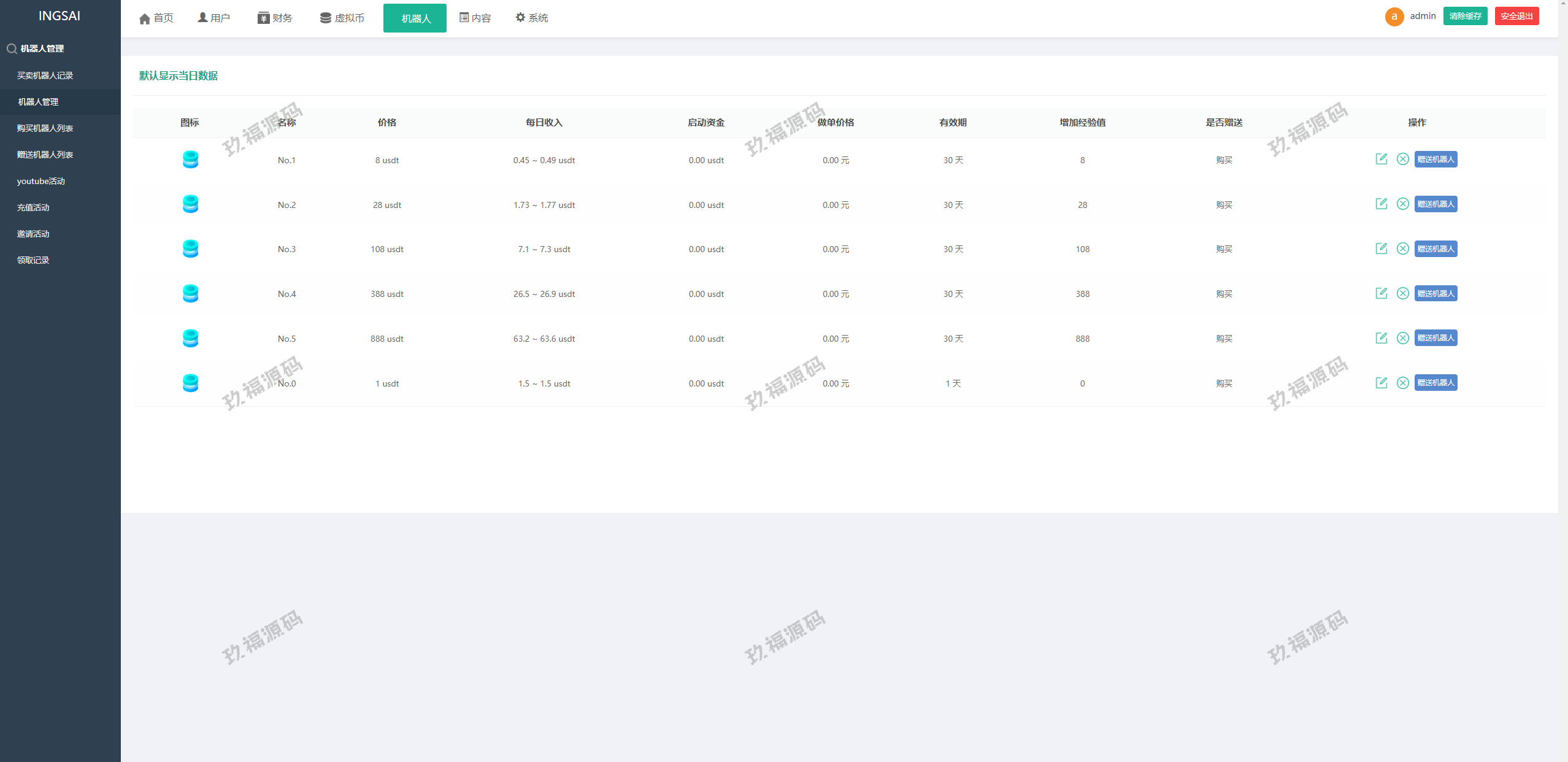Open 买卖机器人记录 in the sidebar

click(x=45, y=75)
